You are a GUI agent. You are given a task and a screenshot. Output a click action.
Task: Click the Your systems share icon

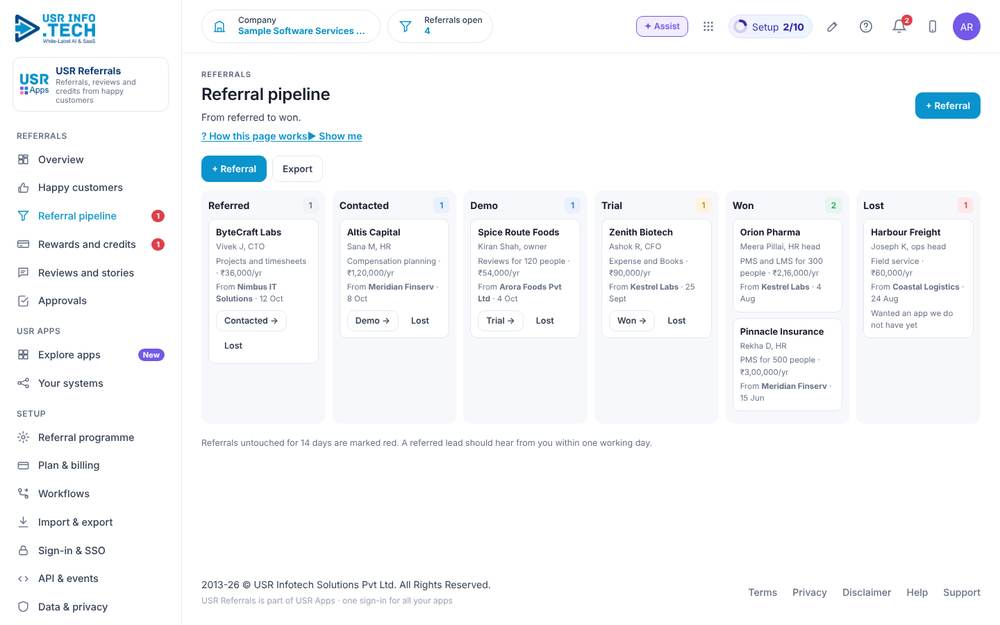click(23, 383)
